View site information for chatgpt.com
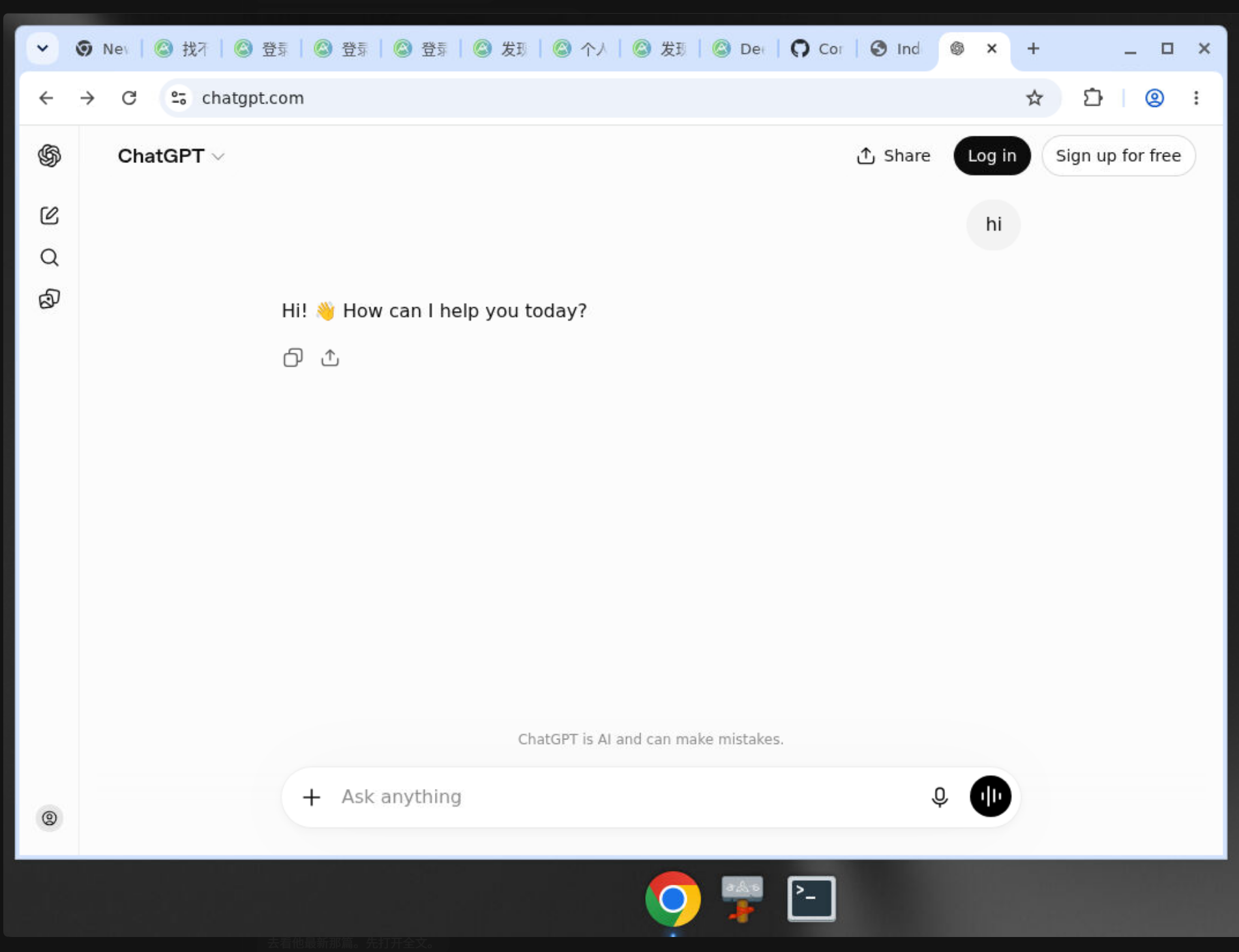Viewport: 1239px width, 952px height. coord(179,98)
